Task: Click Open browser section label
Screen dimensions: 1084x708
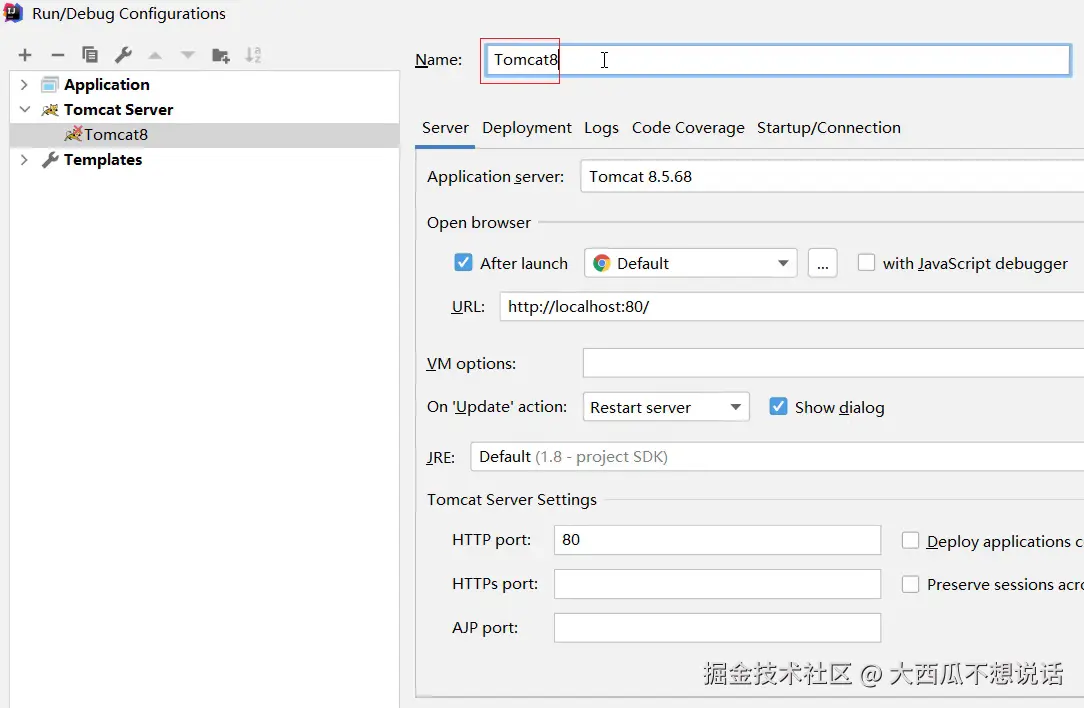Action: [x=478, y=223]
